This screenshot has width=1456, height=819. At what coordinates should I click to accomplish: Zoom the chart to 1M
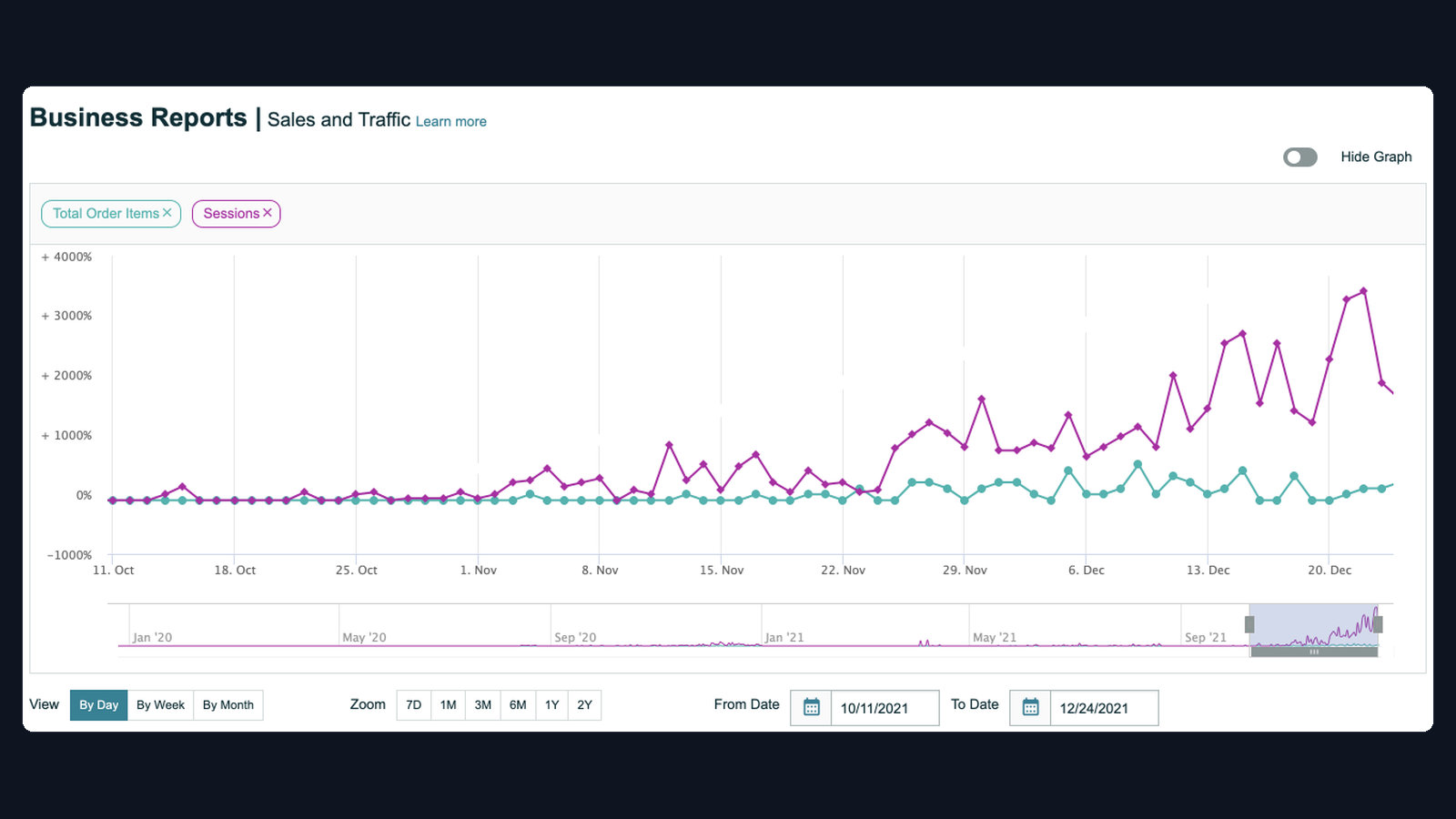(x=449, y=705)
